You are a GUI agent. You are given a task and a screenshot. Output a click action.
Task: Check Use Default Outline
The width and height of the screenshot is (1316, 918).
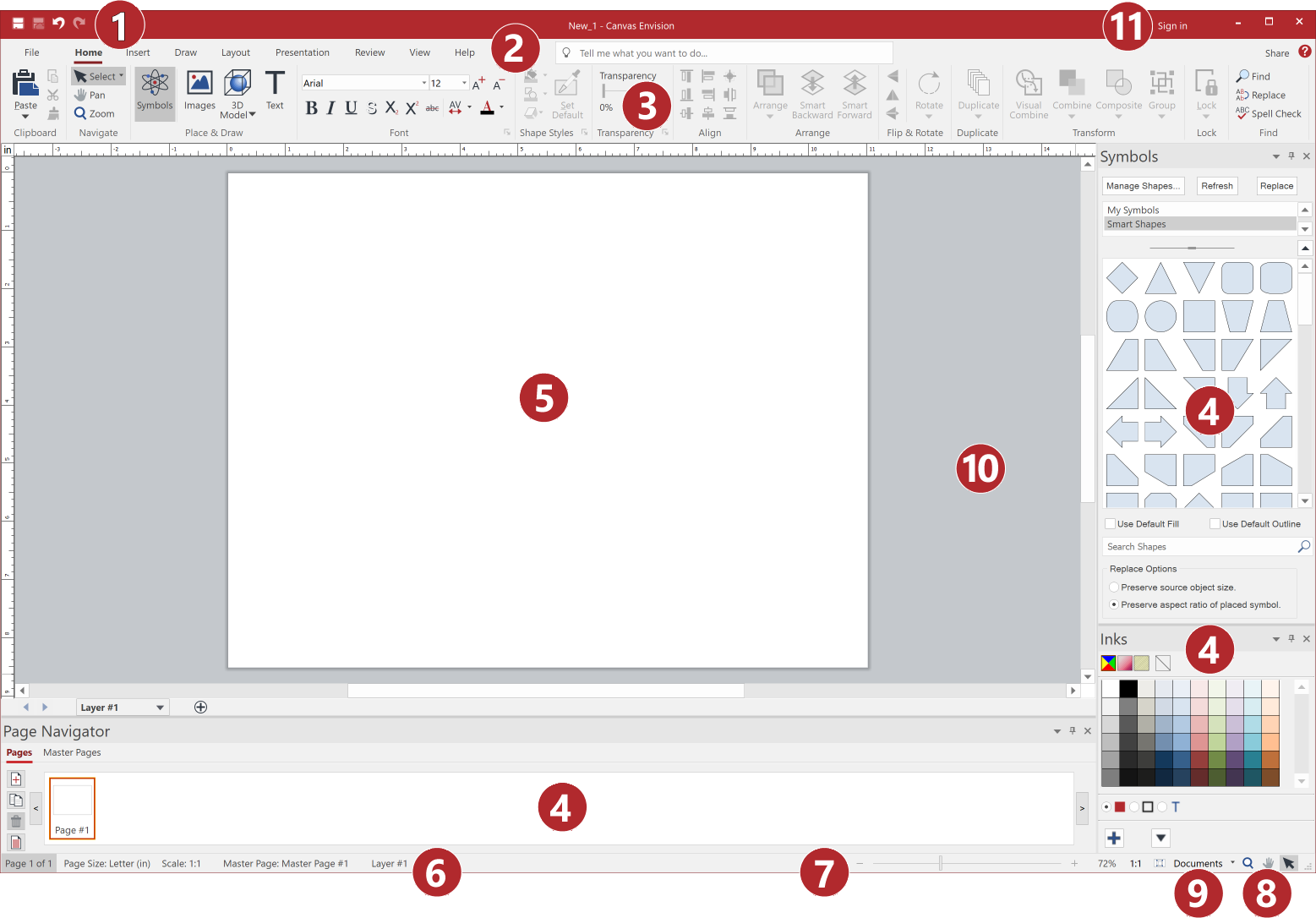pyautogui.click(x=1215, y=523)
